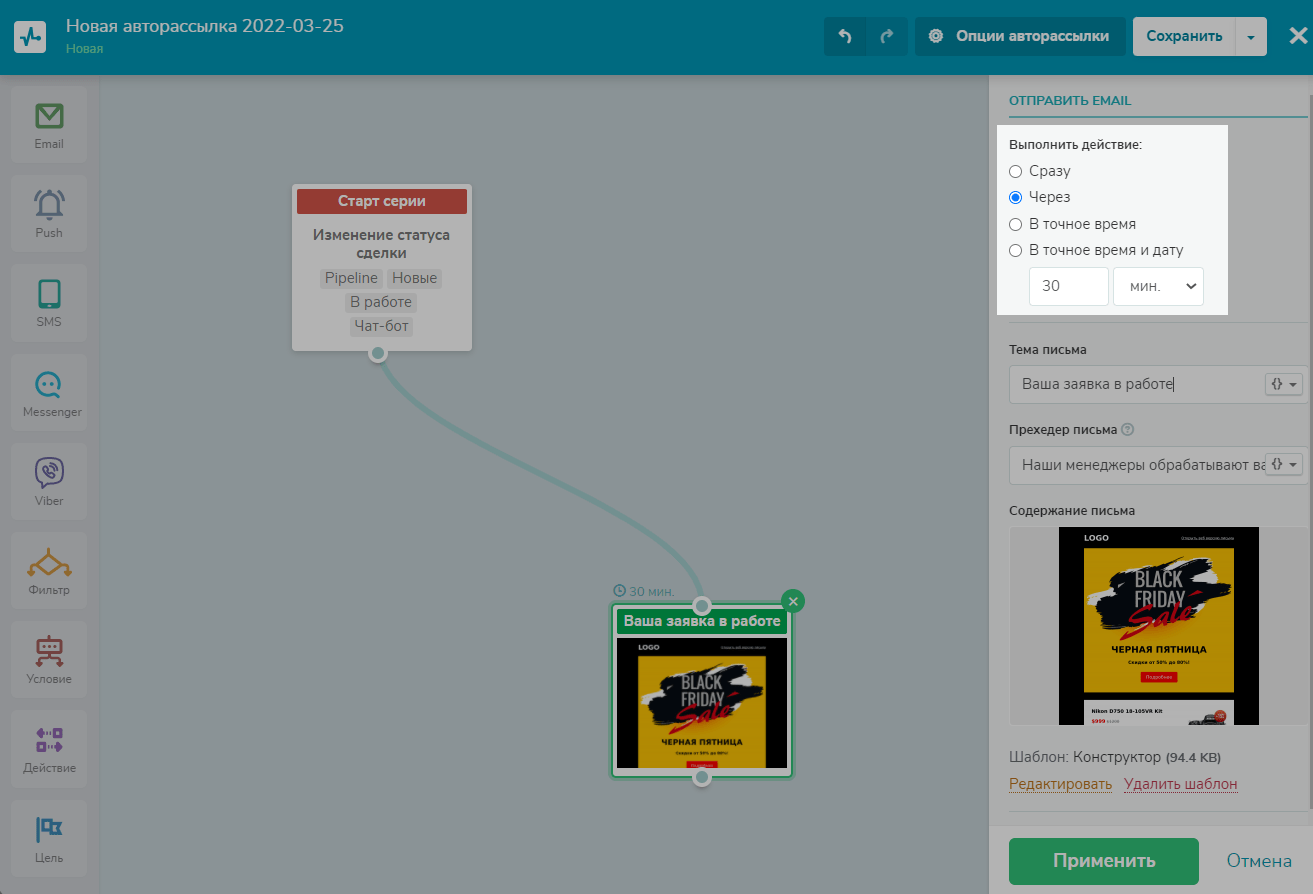Add the Фильтр block from sidebar

(x=49, y=569)
